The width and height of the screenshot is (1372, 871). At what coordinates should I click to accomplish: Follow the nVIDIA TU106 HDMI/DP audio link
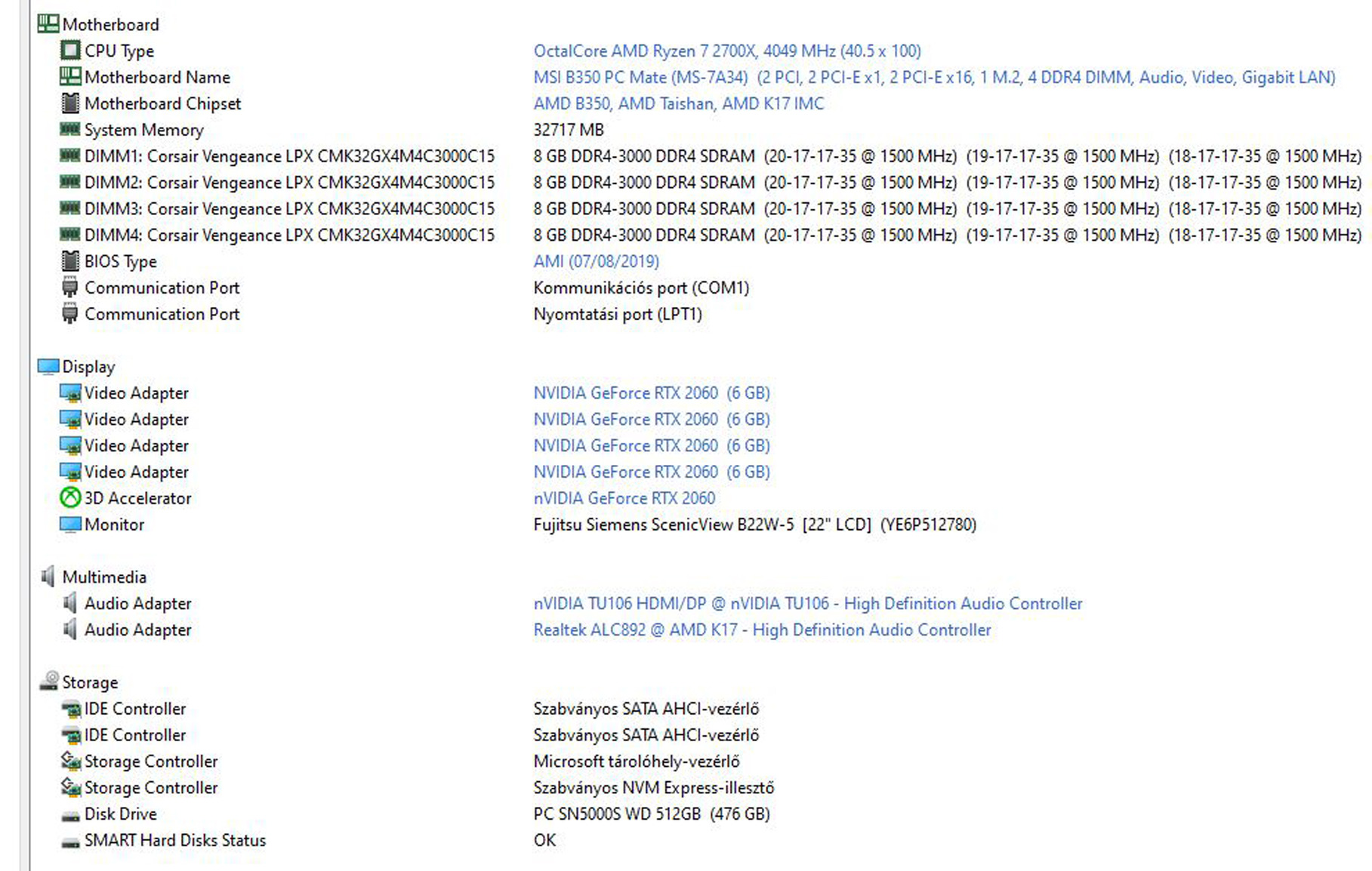pos(808,603)
